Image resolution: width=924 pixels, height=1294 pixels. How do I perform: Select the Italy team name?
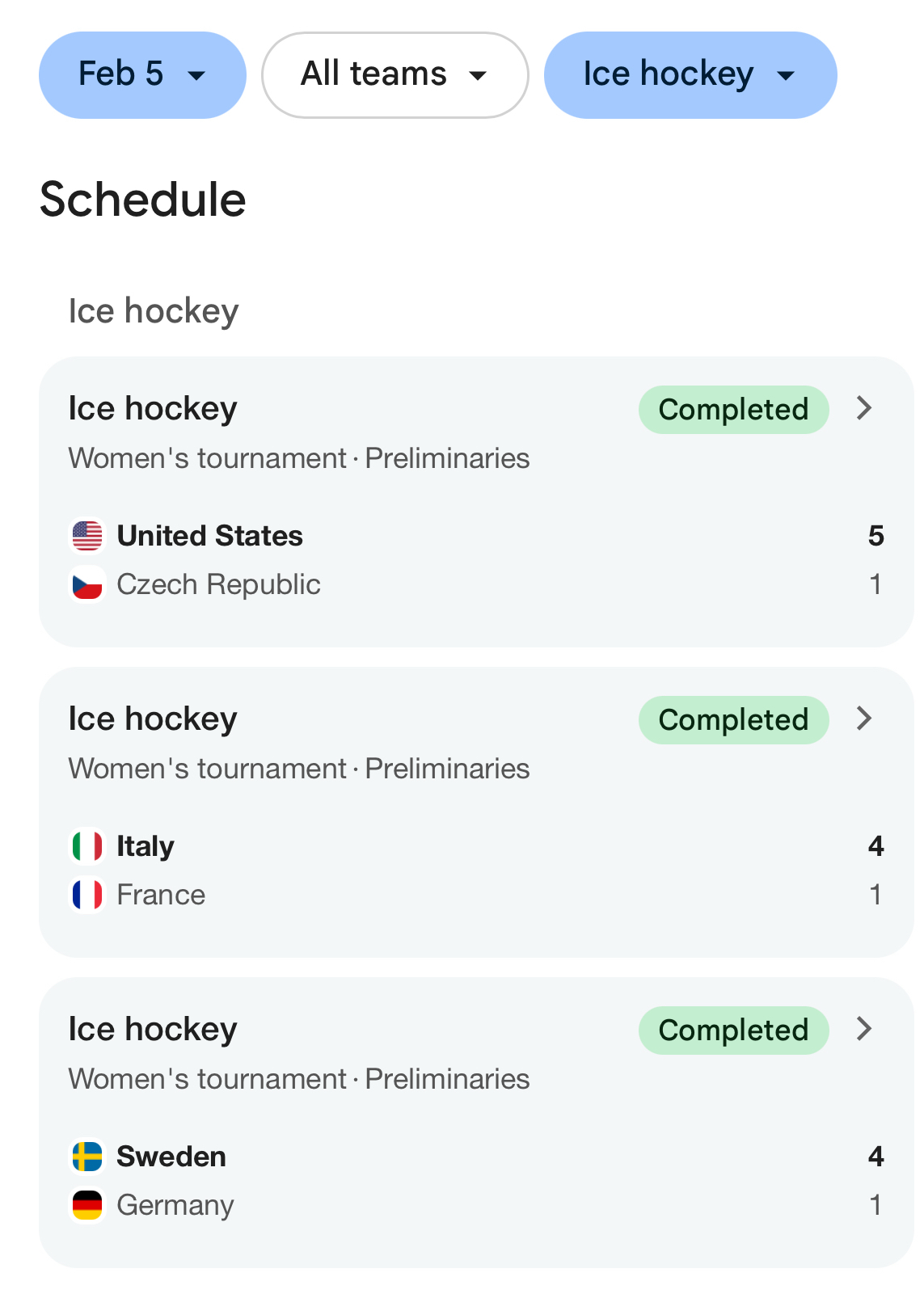[146, 846]
